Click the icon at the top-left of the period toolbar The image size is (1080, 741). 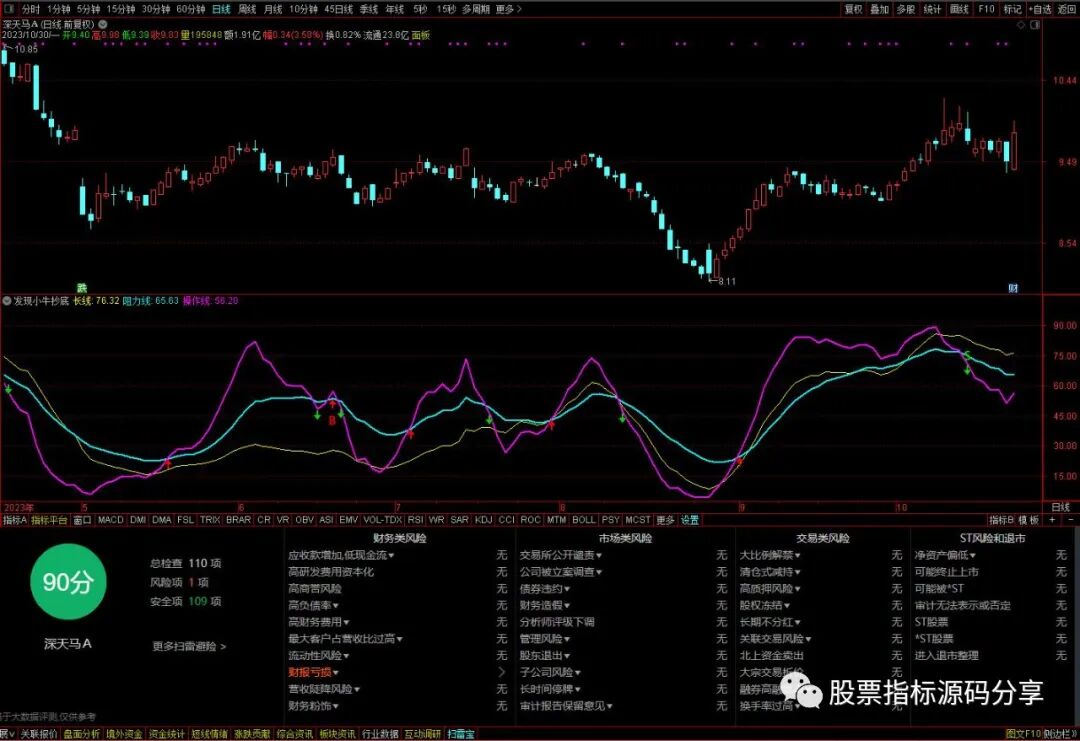pyautogui.click(x=8, y=9)
